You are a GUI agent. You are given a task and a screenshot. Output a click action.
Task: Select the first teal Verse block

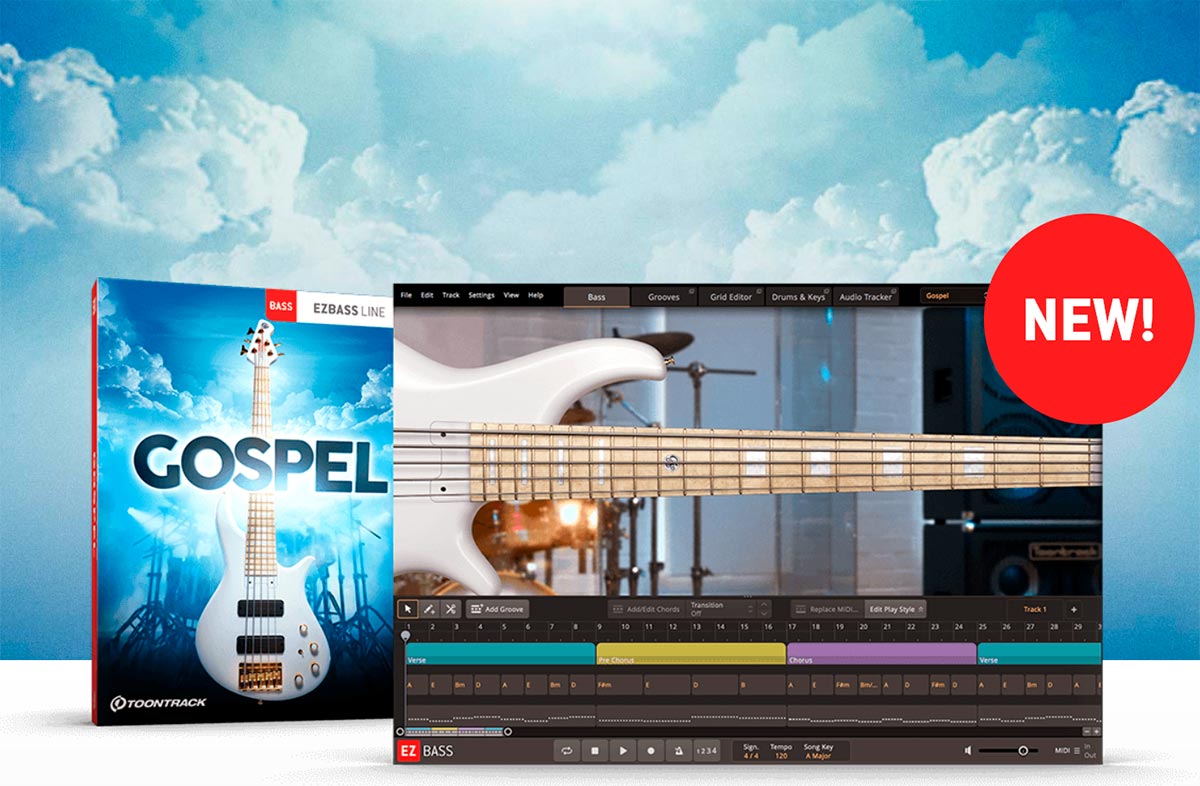click(x=500, y=653)
